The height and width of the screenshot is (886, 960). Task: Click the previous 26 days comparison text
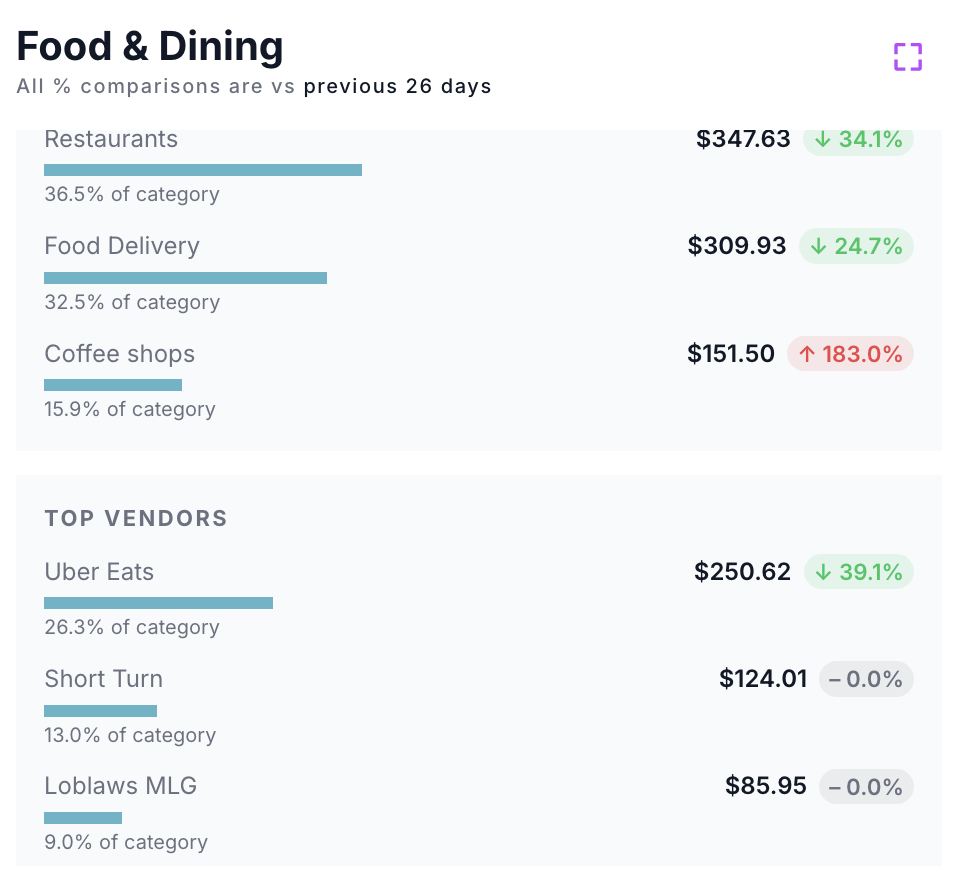(399, 86)
